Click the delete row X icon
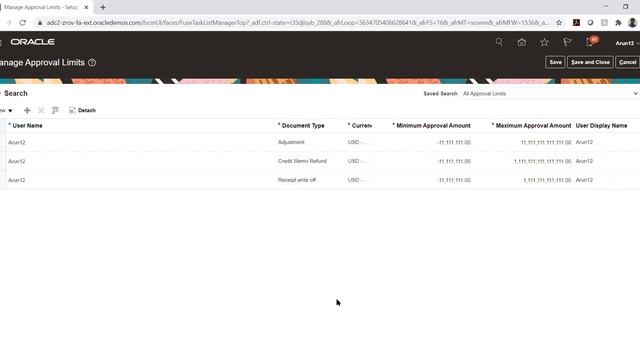 (41, 110)
